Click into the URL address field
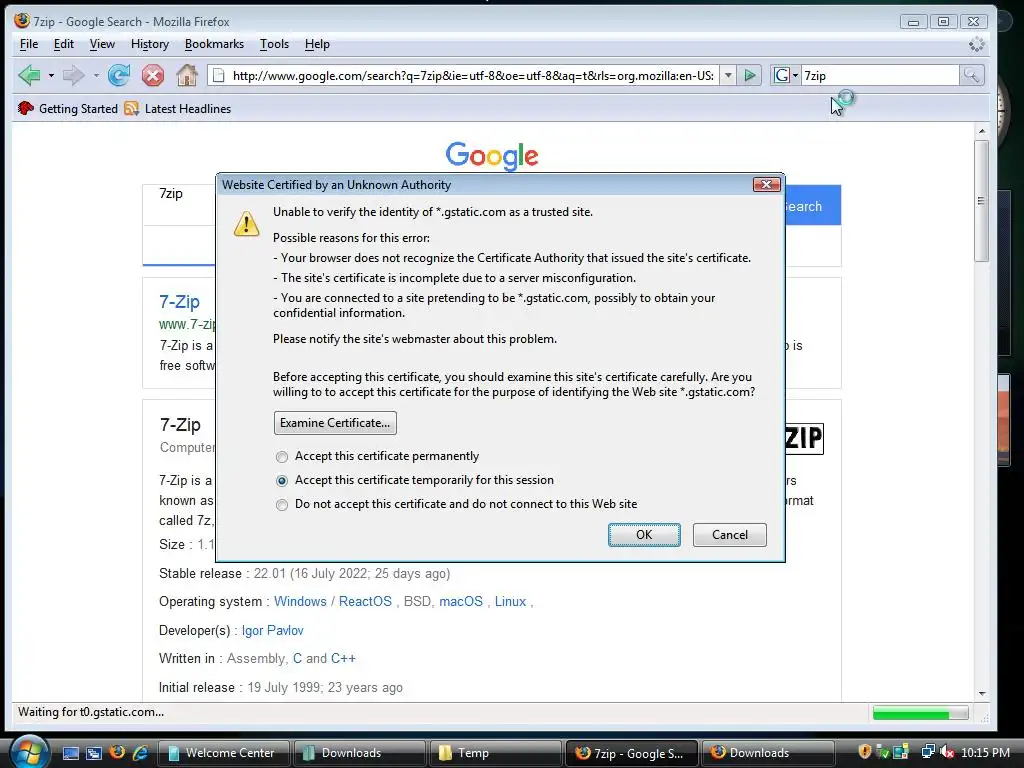The height and width of the screenshot is (768, 1024). click(473, 76)
